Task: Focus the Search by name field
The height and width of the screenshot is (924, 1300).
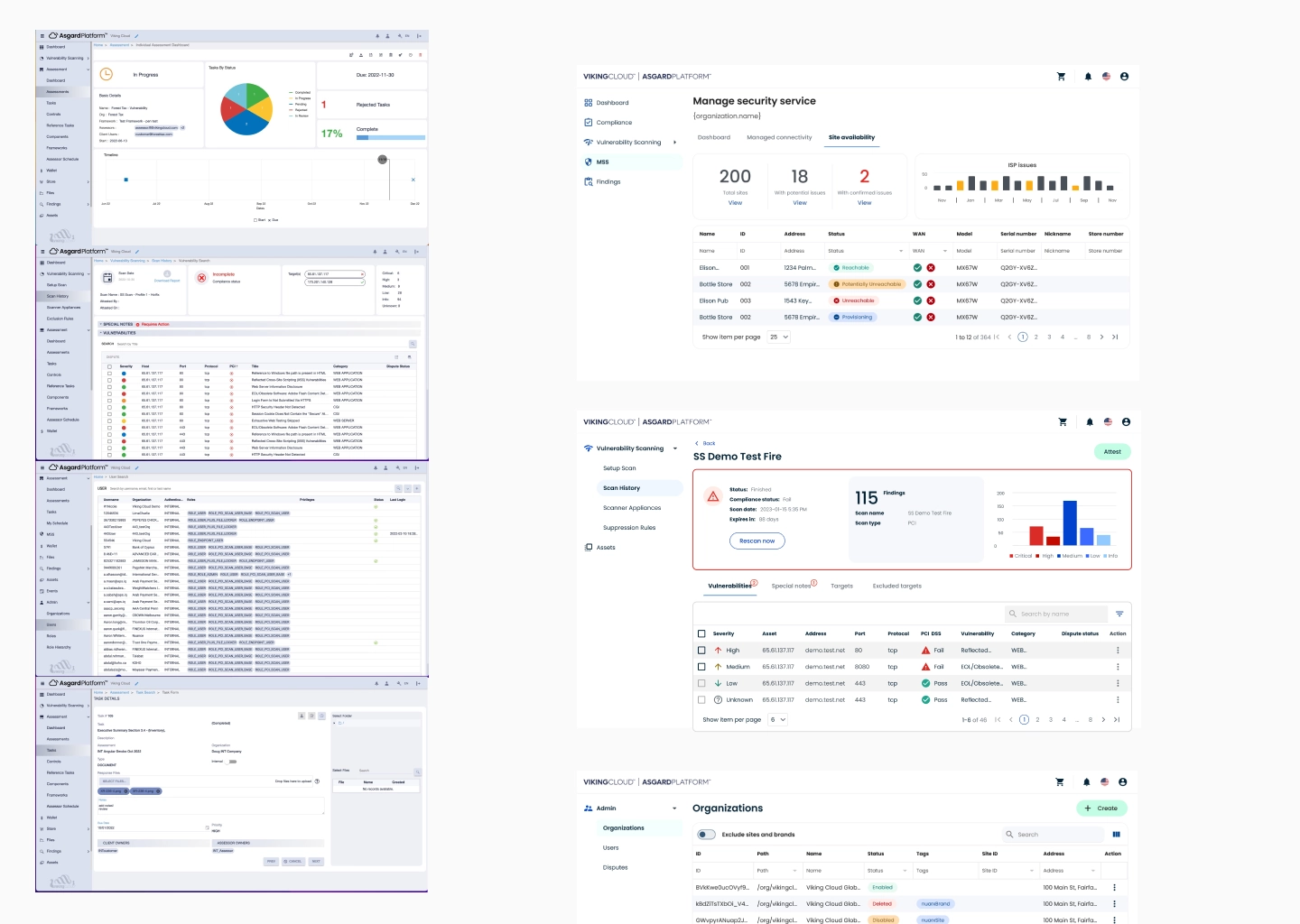Action: click(x=1055, y=614)
